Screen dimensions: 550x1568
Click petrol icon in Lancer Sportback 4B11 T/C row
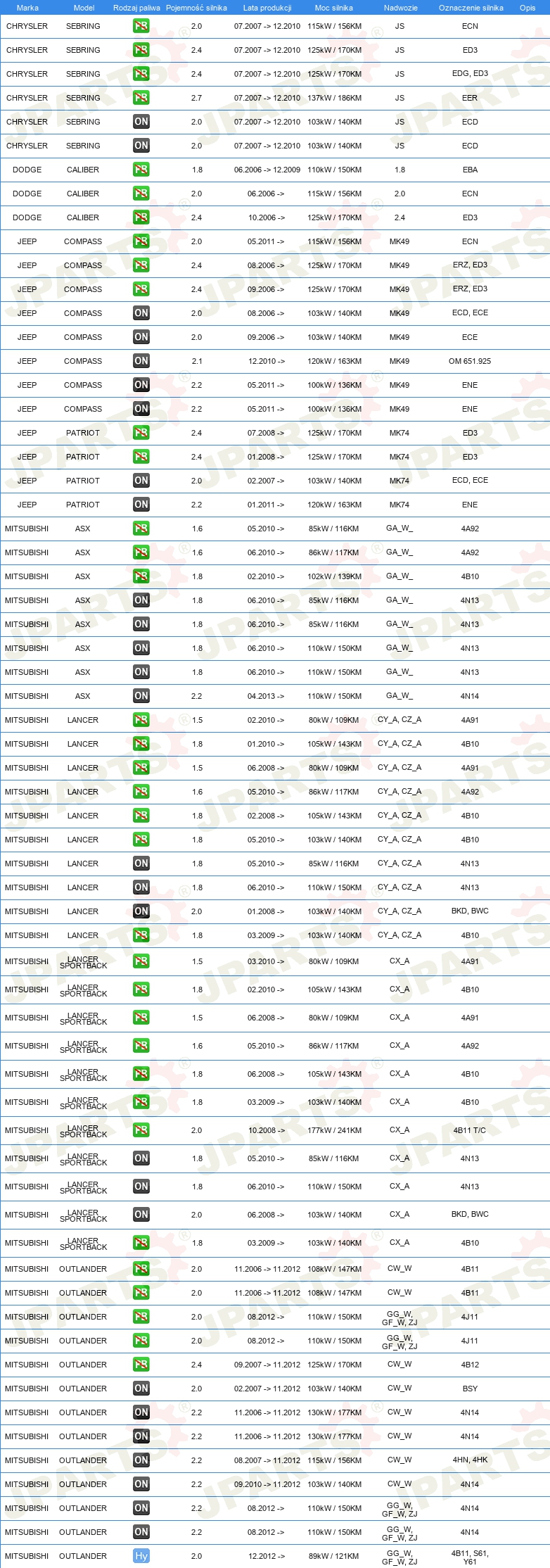tap(141, 1130)
